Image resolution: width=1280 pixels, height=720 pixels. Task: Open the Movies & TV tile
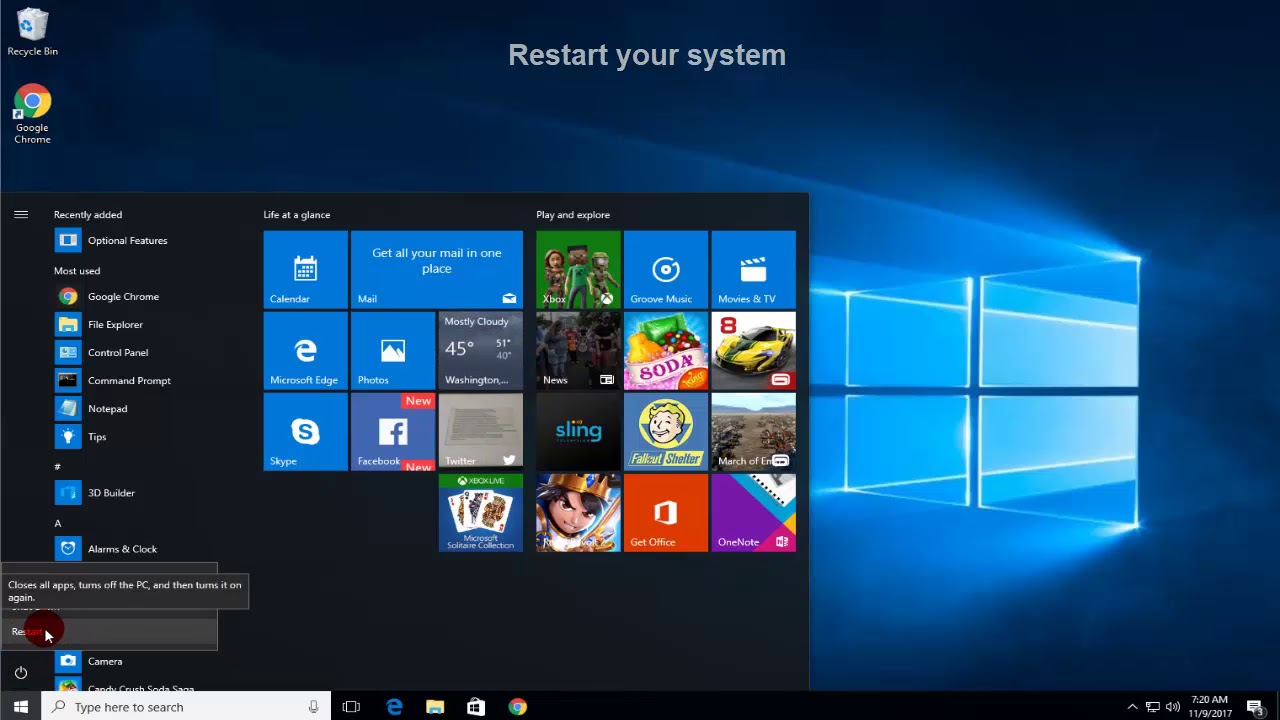click(x=753, y=270)
